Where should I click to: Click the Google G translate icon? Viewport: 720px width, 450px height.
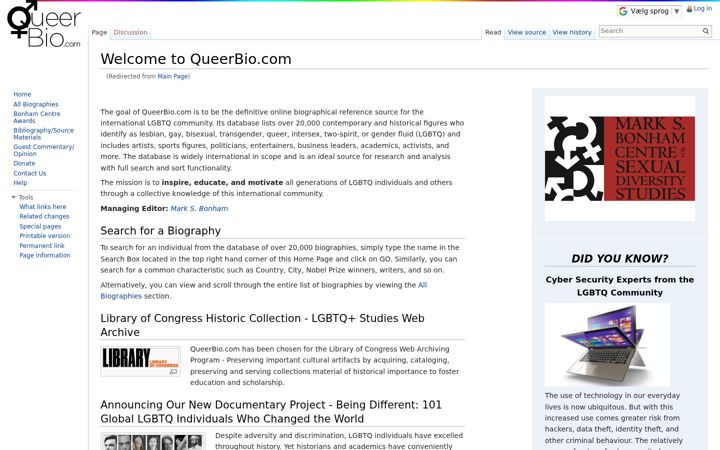click(x=623, y=11)
